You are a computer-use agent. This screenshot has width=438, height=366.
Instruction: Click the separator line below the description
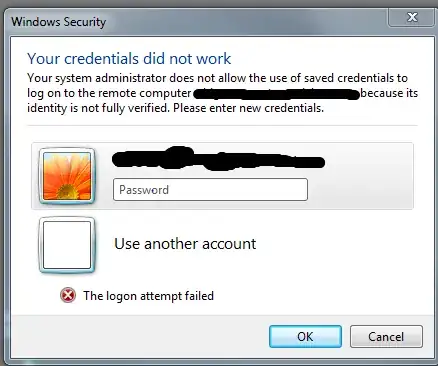coord(222,126)
